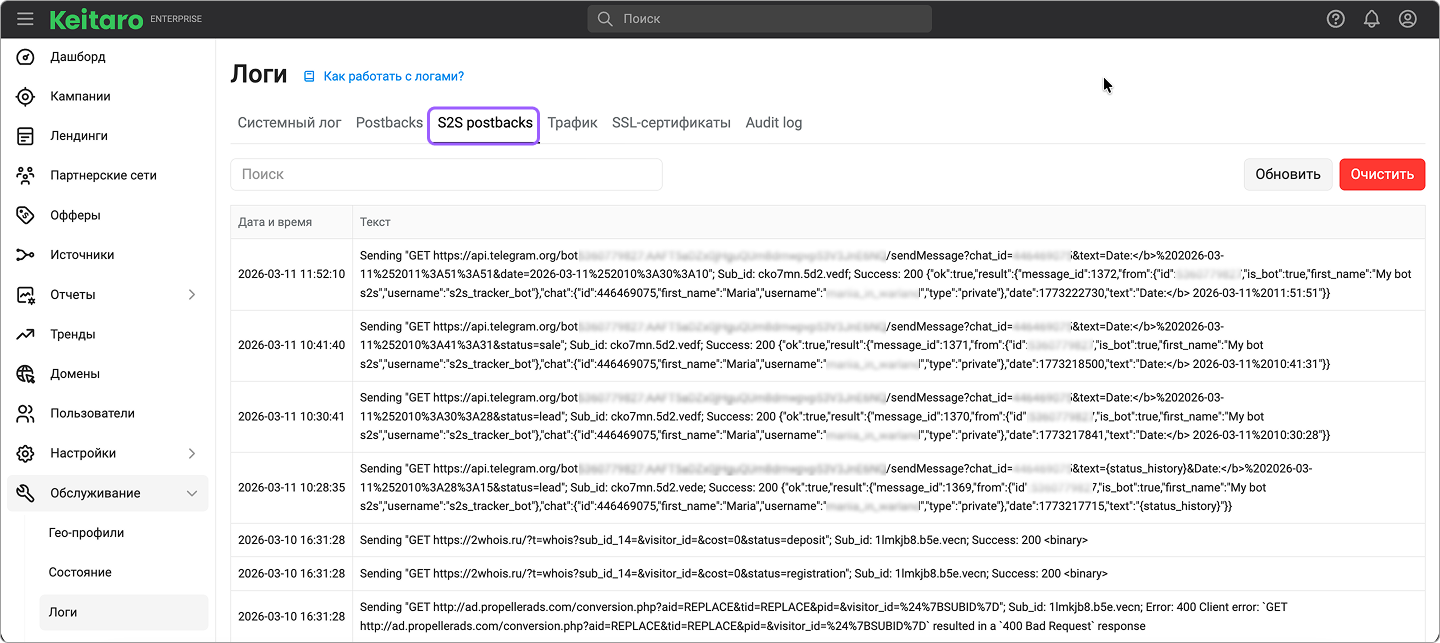
Task: Open notifications bell icon
Action: (x=1371, y=19)
